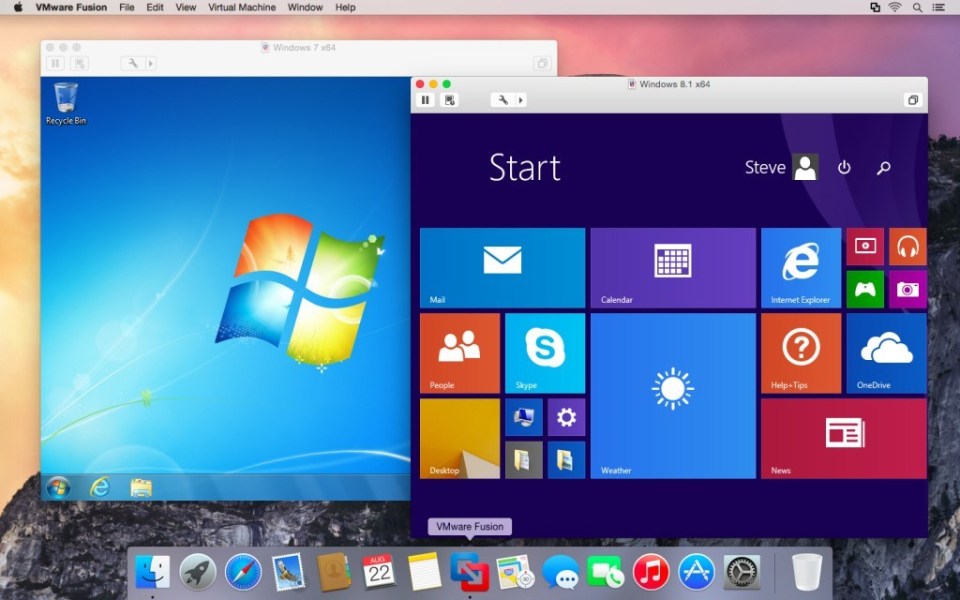Open the Skype tile
Viewport: 960px width, 600px height.
(x=545, y=352)
